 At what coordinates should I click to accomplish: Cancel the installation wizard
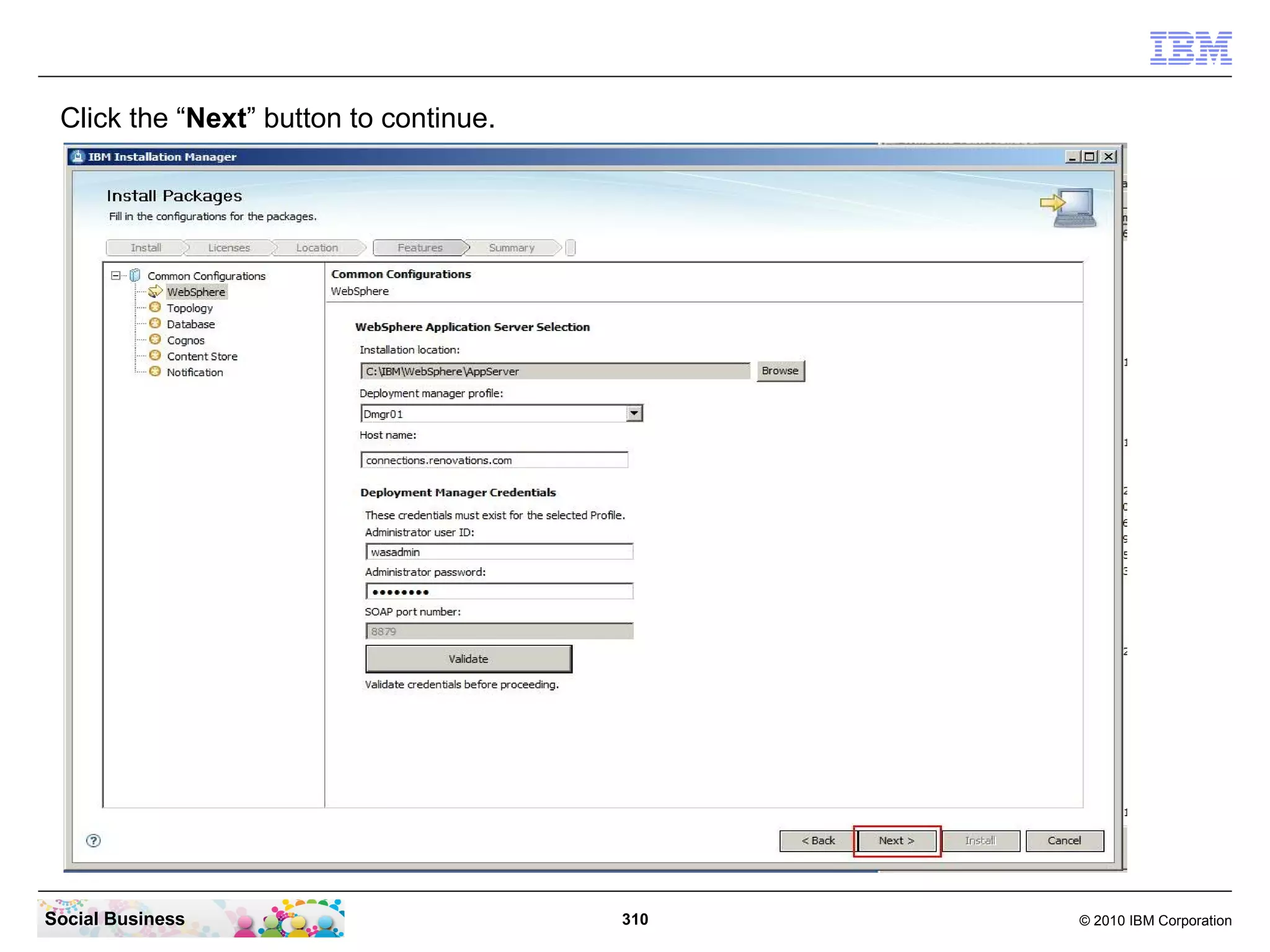coord(1064,840)
